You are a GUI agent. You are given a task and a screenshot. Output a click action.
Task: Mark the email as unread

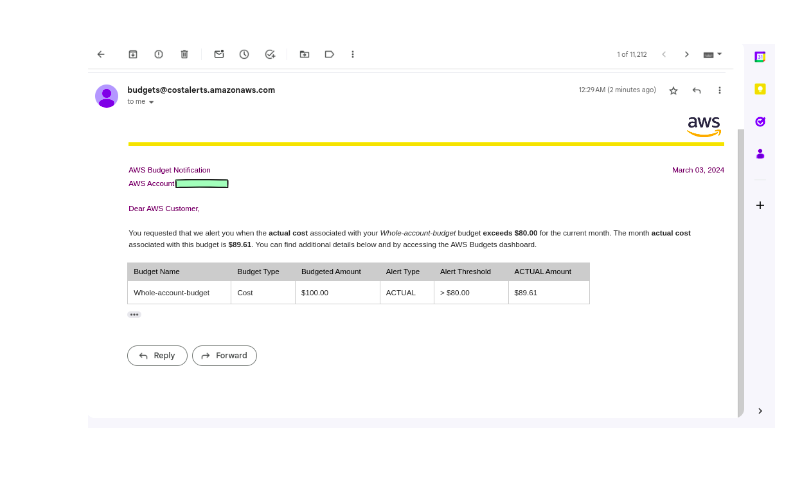219,54
